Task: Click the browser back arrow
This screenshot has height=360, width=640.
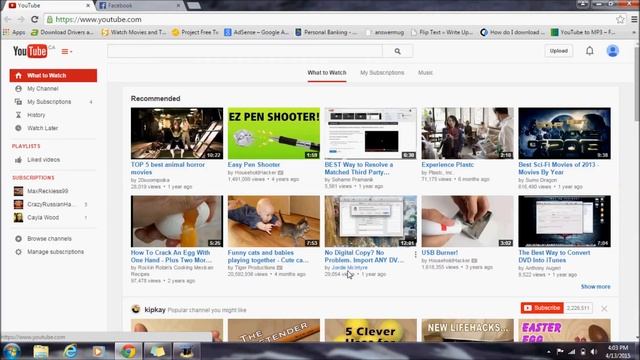Action: click(7, 19)
